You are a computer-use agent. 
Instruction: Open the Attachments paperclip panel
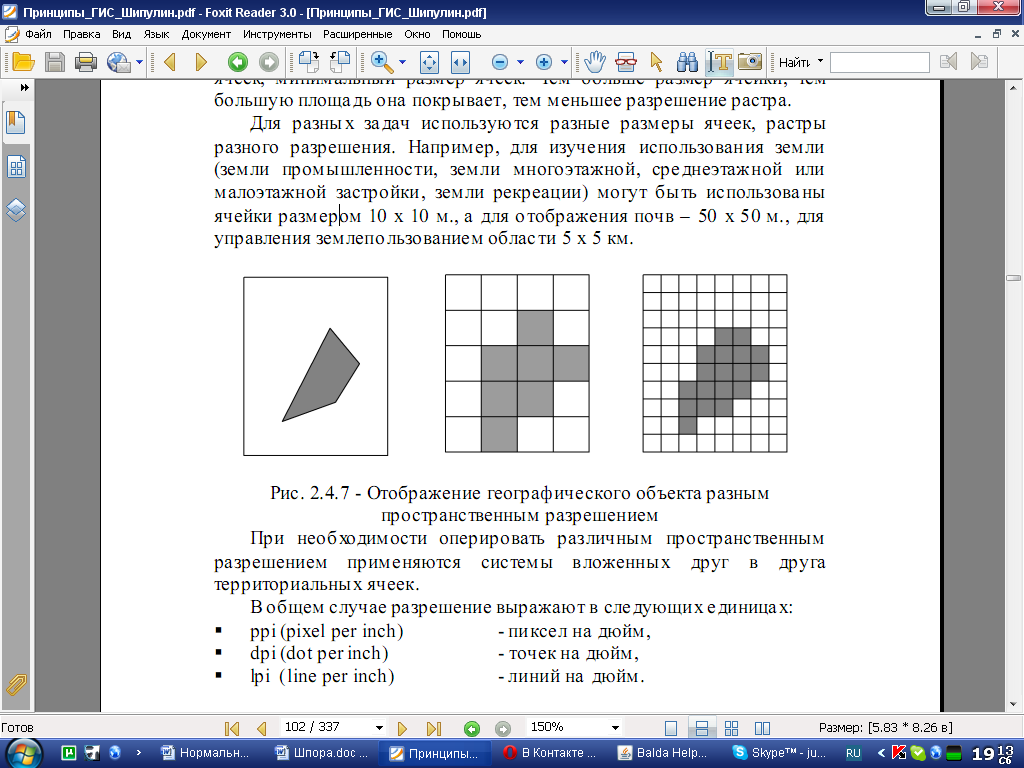(x=16, y=684)
